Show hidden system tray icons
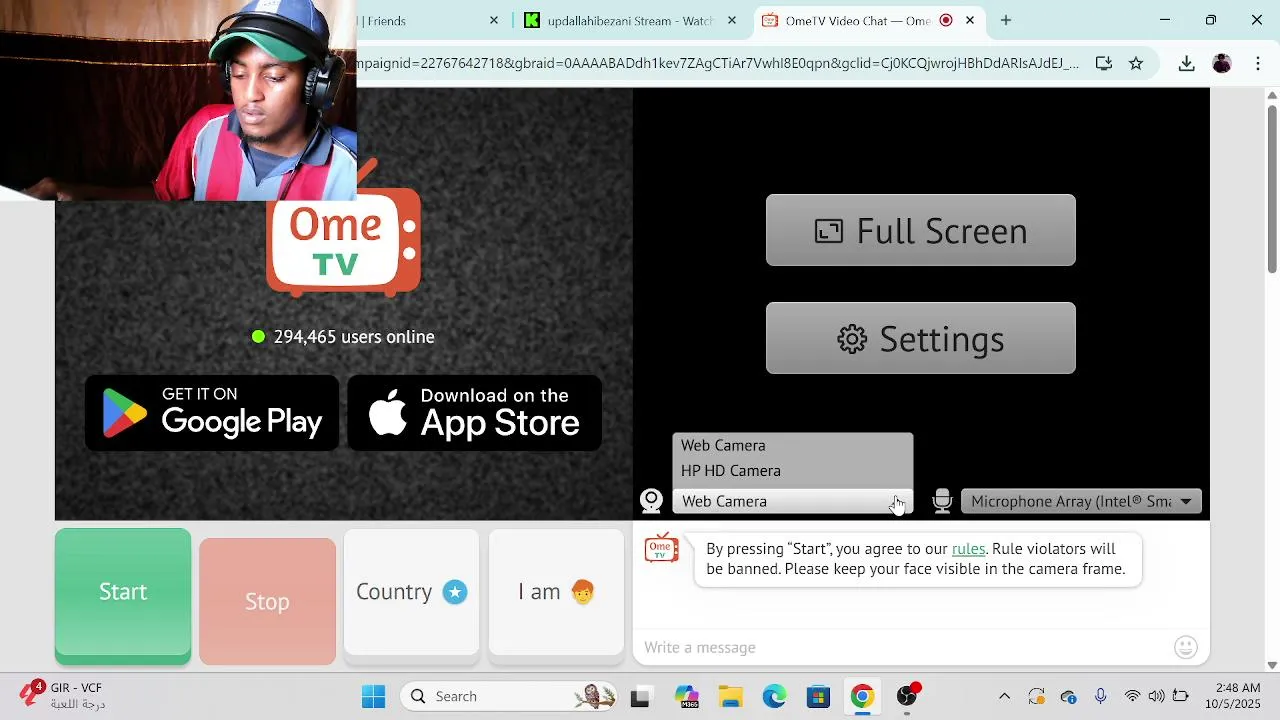The height and width of the screenshot is (720, 1280). 1004,696
